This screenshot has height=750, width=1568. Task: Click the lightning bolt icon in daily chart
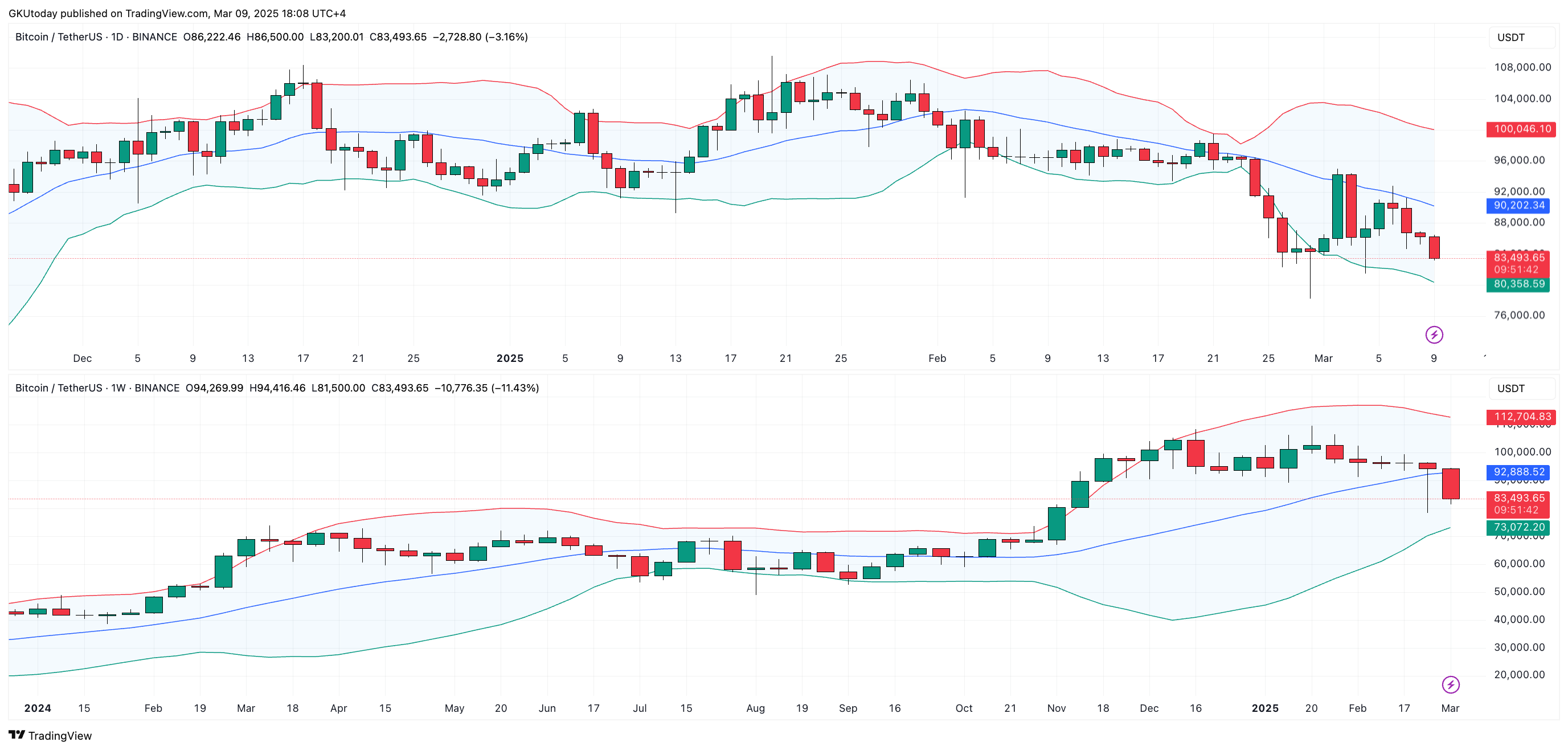point(1434,335)
